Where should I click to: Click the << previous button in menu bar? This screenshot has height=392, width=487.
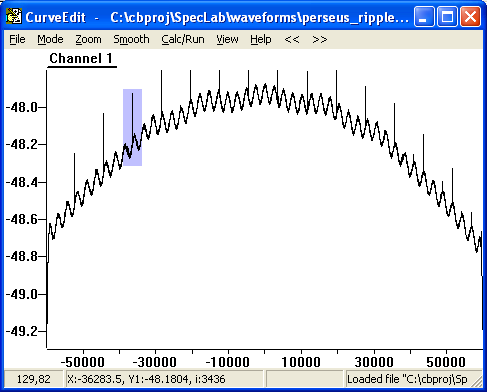[x=292, y=39]
